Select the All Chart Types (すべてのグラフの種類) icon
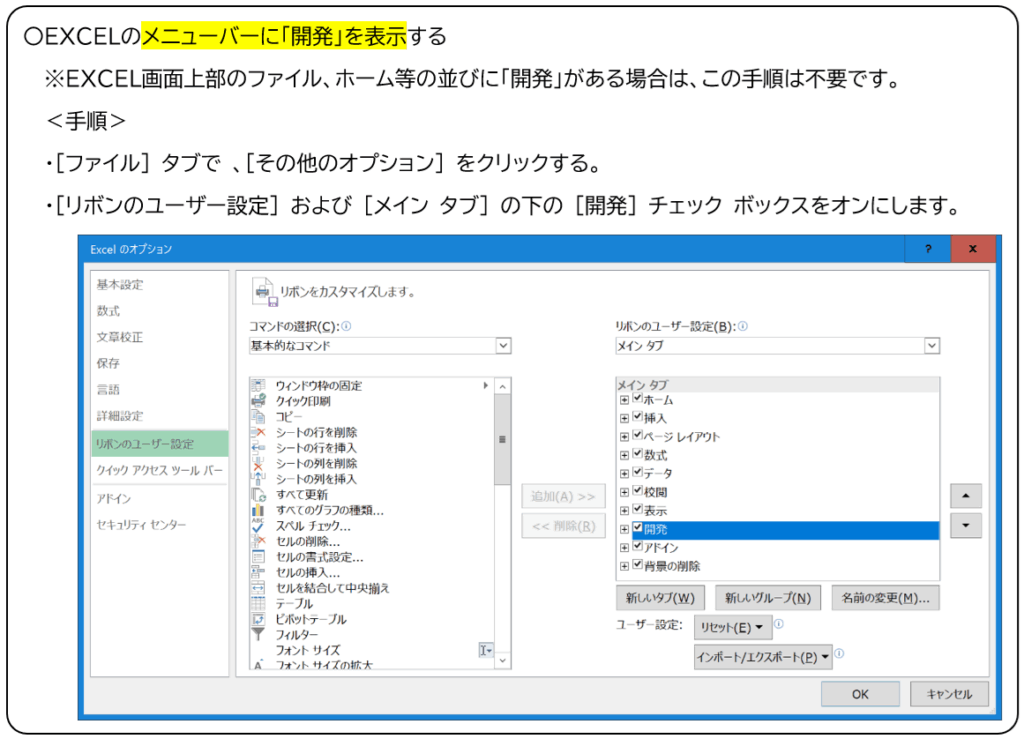 coord(258,510)
